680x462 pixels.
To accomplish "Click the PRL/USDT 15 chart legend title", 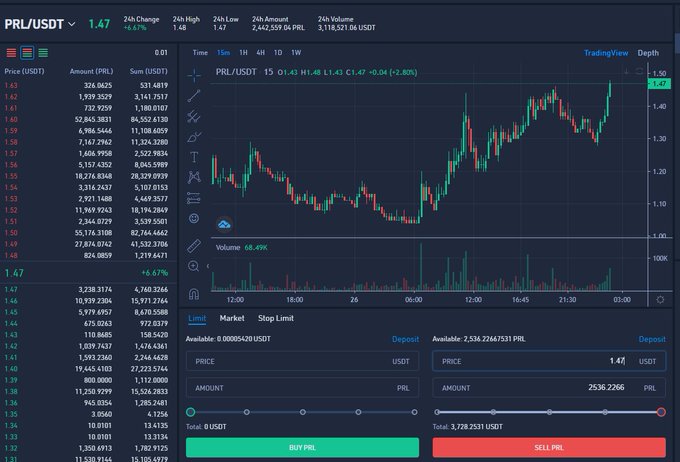I will [244, 72].
